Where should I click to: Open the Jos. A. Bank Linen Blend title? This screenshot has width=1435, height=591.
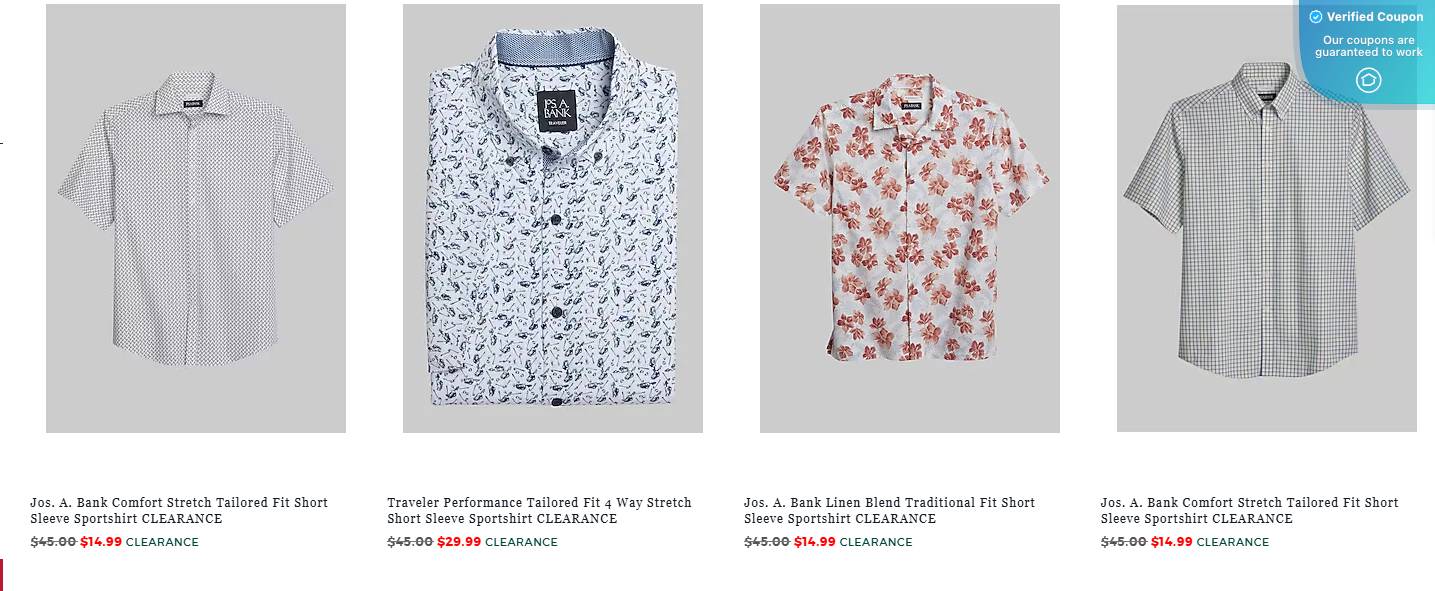[889, 510]
